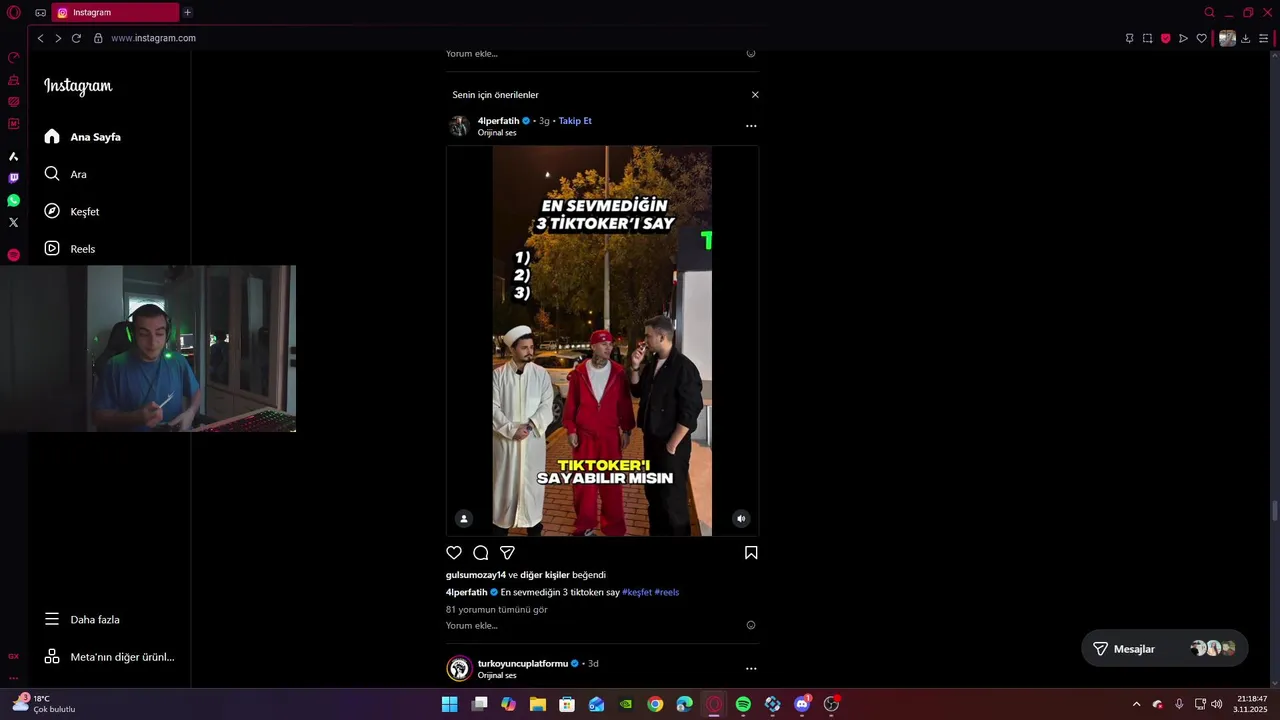Click the www.instagram.com address field
Image resolution: width=1280 pixels, height=720 pixels.
(153, 38)
